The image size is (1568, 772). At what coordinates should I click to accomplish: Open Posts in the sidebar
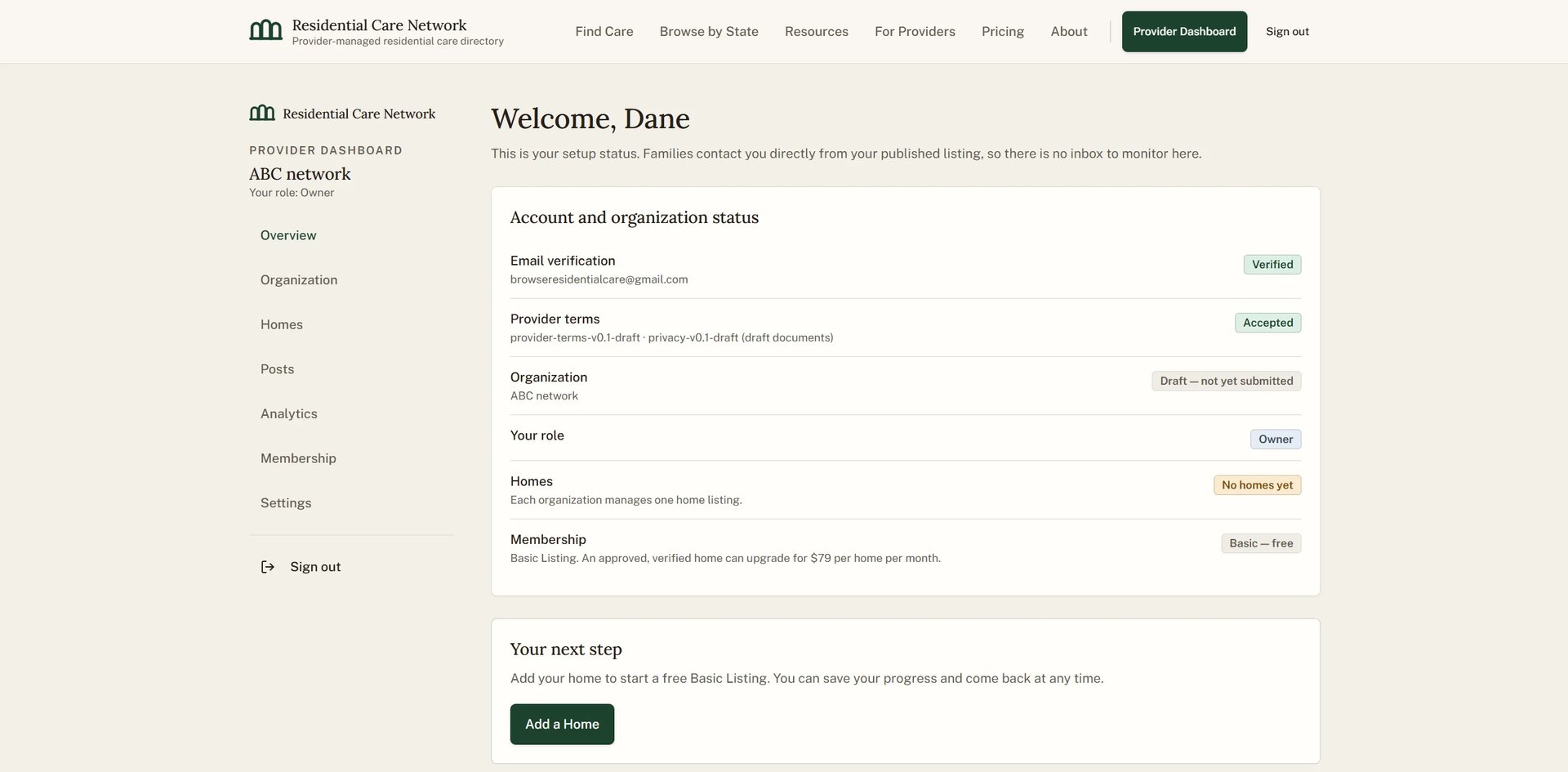pyautogui.click(x=277, y=369)
